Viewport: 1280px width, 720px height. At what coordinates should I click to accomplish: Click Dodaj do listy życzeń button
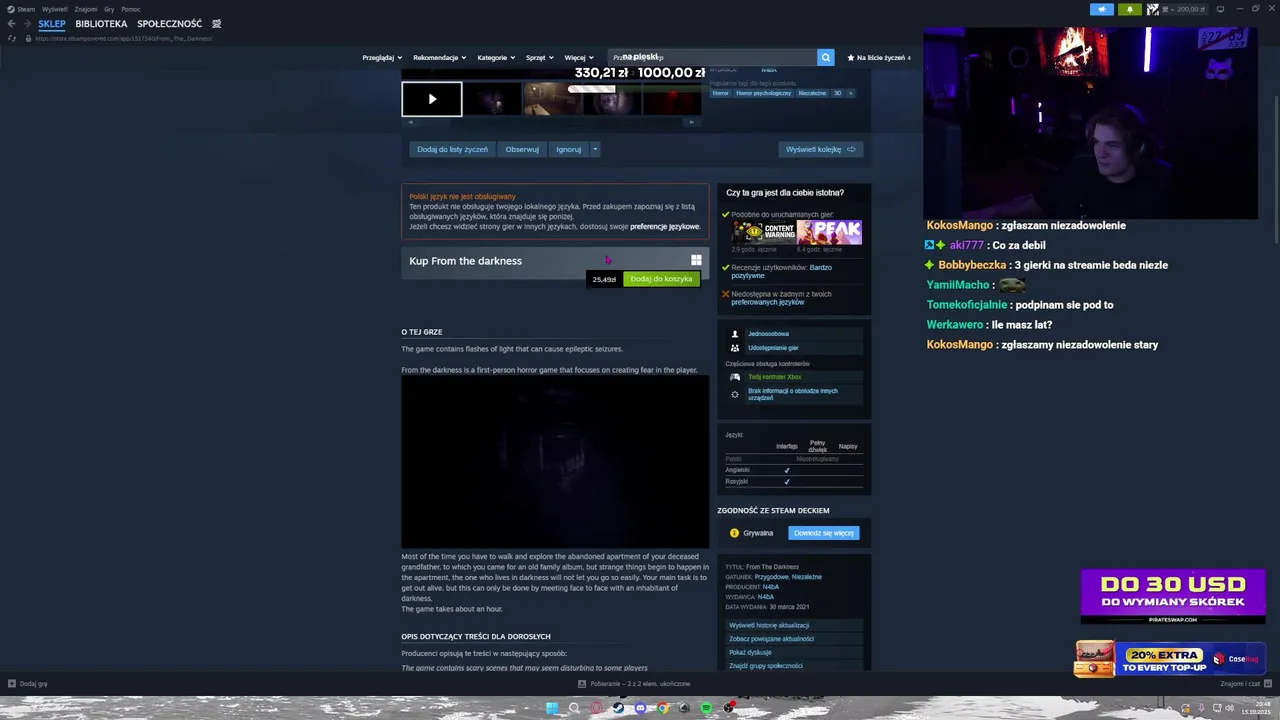click(x=452, y=149)
